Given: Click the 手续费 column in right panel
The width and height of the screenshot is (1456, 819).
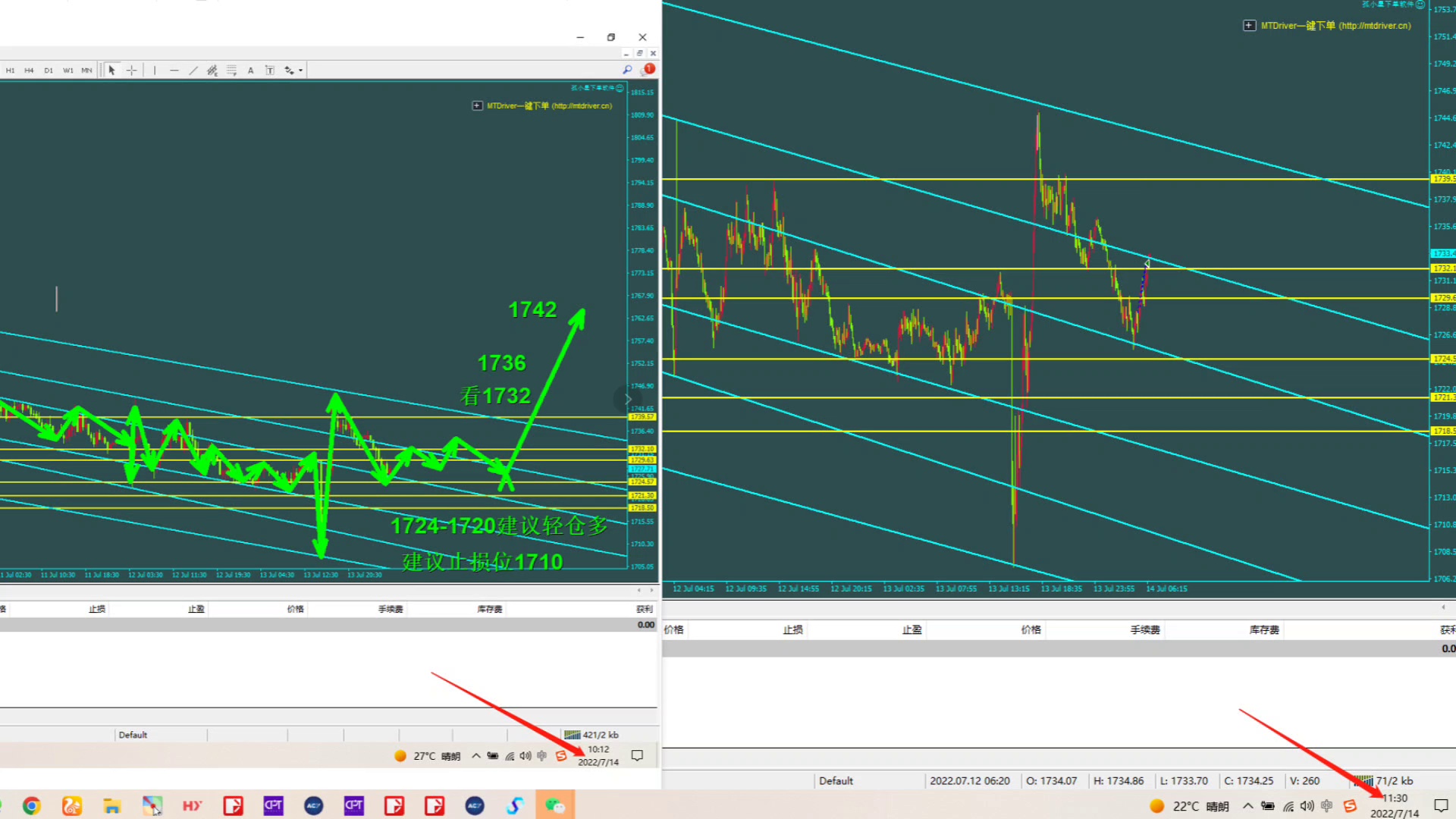Looking at the screenshot, I should (1144, 629).
